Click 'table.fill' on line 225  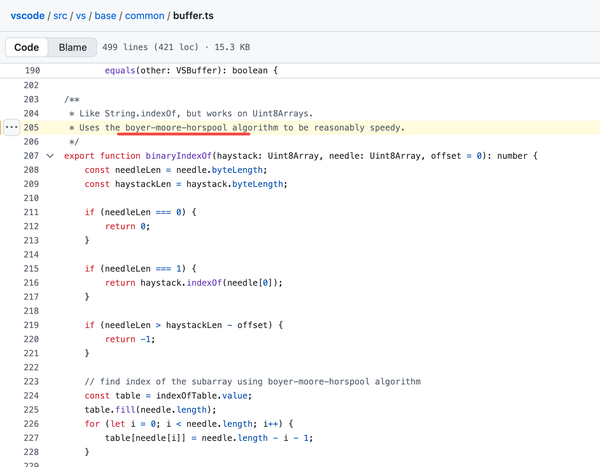click(110, 410)
